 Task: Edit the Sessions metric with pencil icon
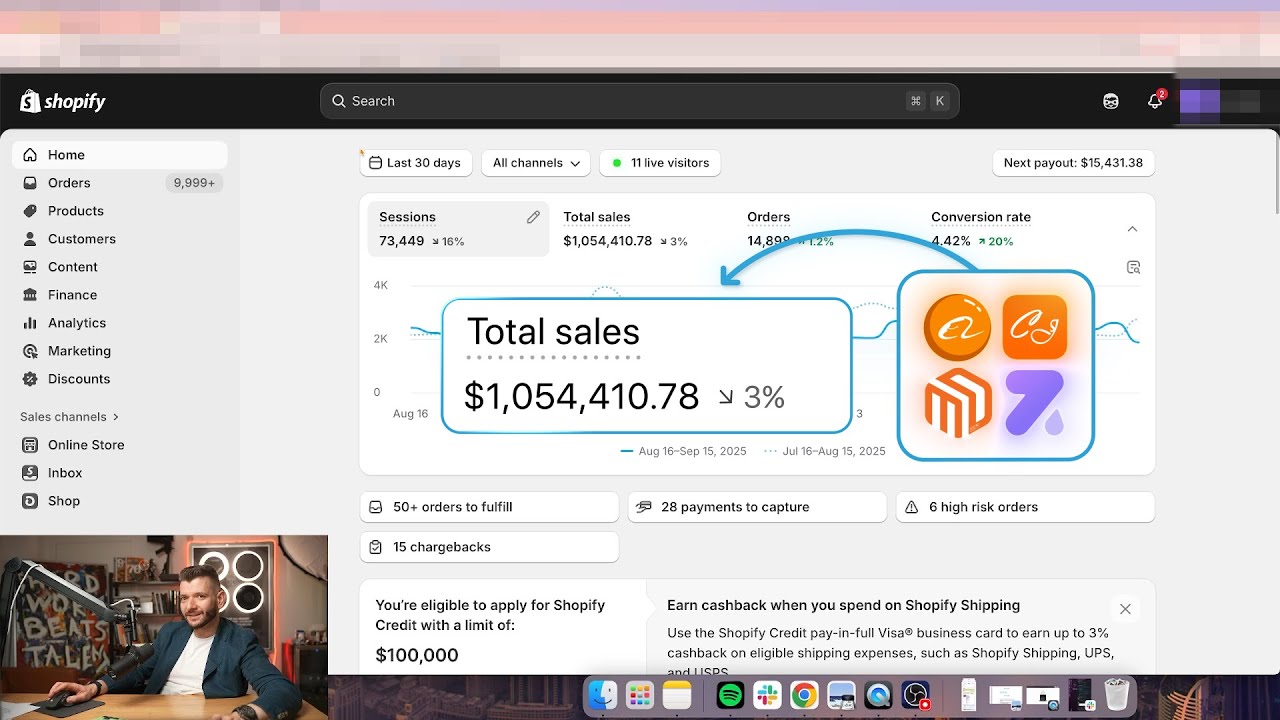click(533, 217)
